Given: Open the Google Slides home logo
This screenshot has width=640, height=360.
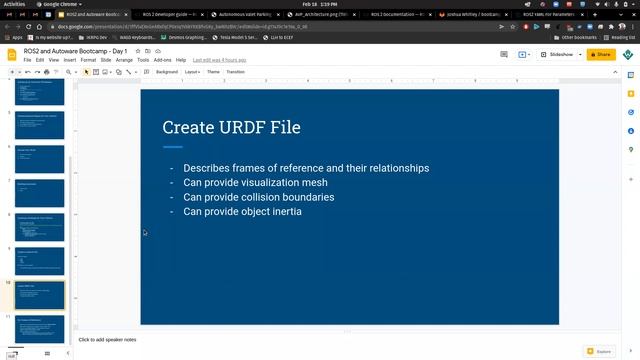Looking at the screenshot, I should [x=12, y=55].
